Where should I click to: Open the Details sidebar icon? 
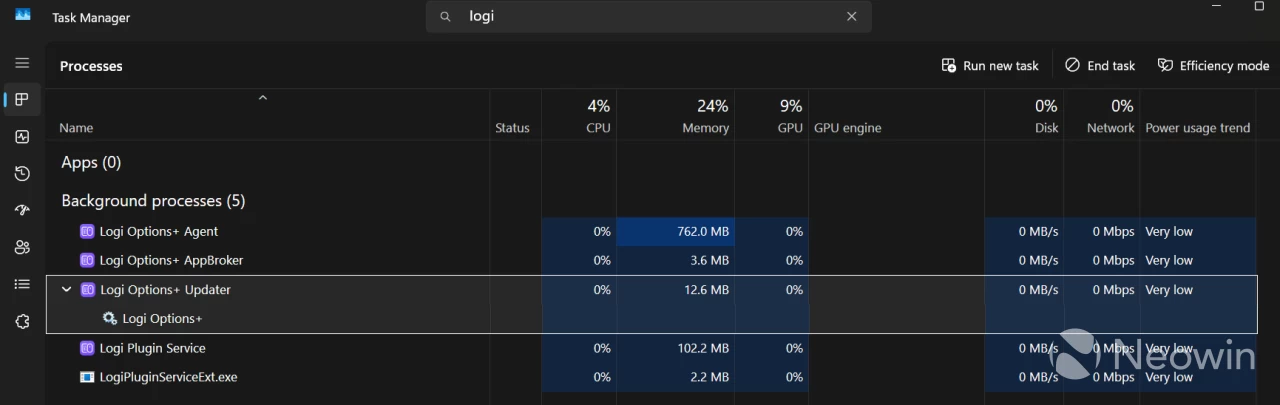(22, 284)
